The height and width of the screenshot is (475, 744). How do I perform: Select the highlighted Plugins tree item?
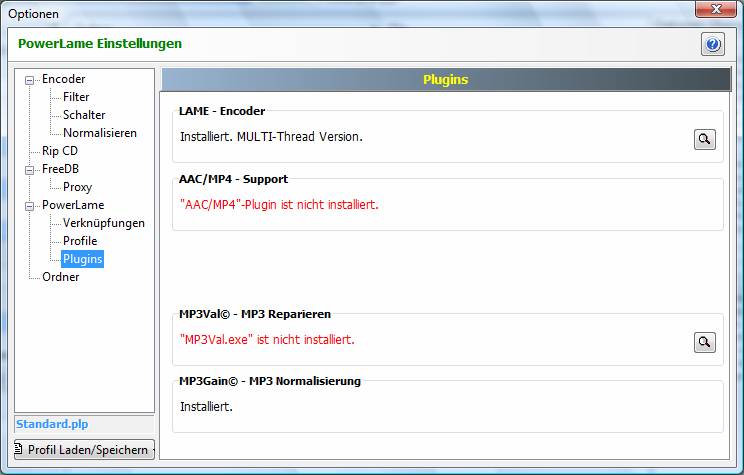click(x=82, y=259)
